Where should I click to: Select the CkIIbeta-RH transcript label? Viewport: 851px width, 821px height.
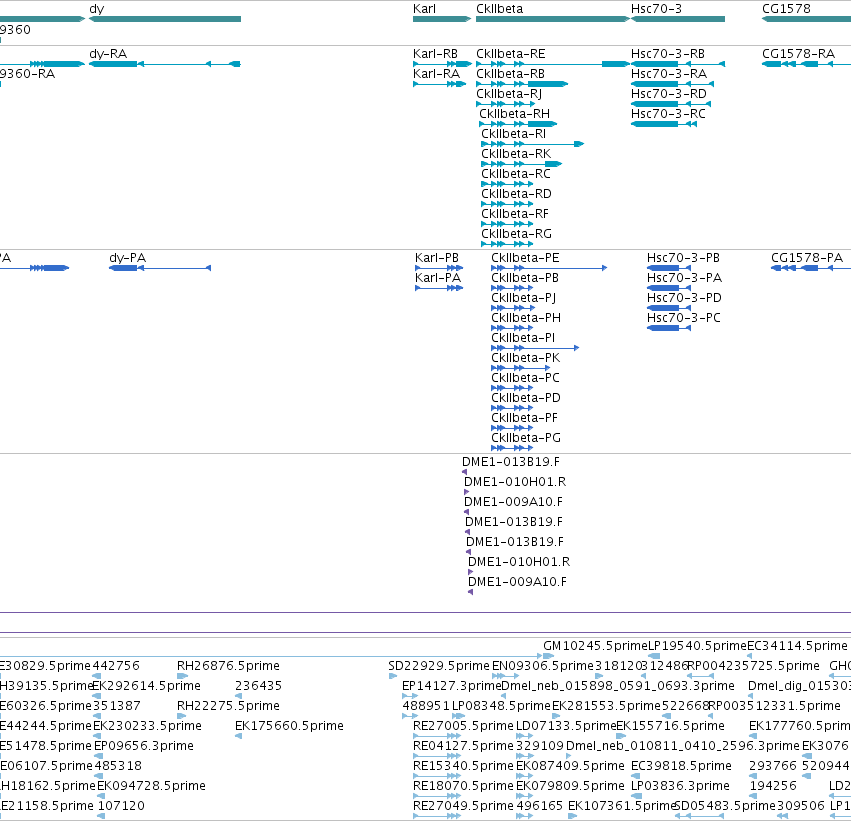point(515,114)
